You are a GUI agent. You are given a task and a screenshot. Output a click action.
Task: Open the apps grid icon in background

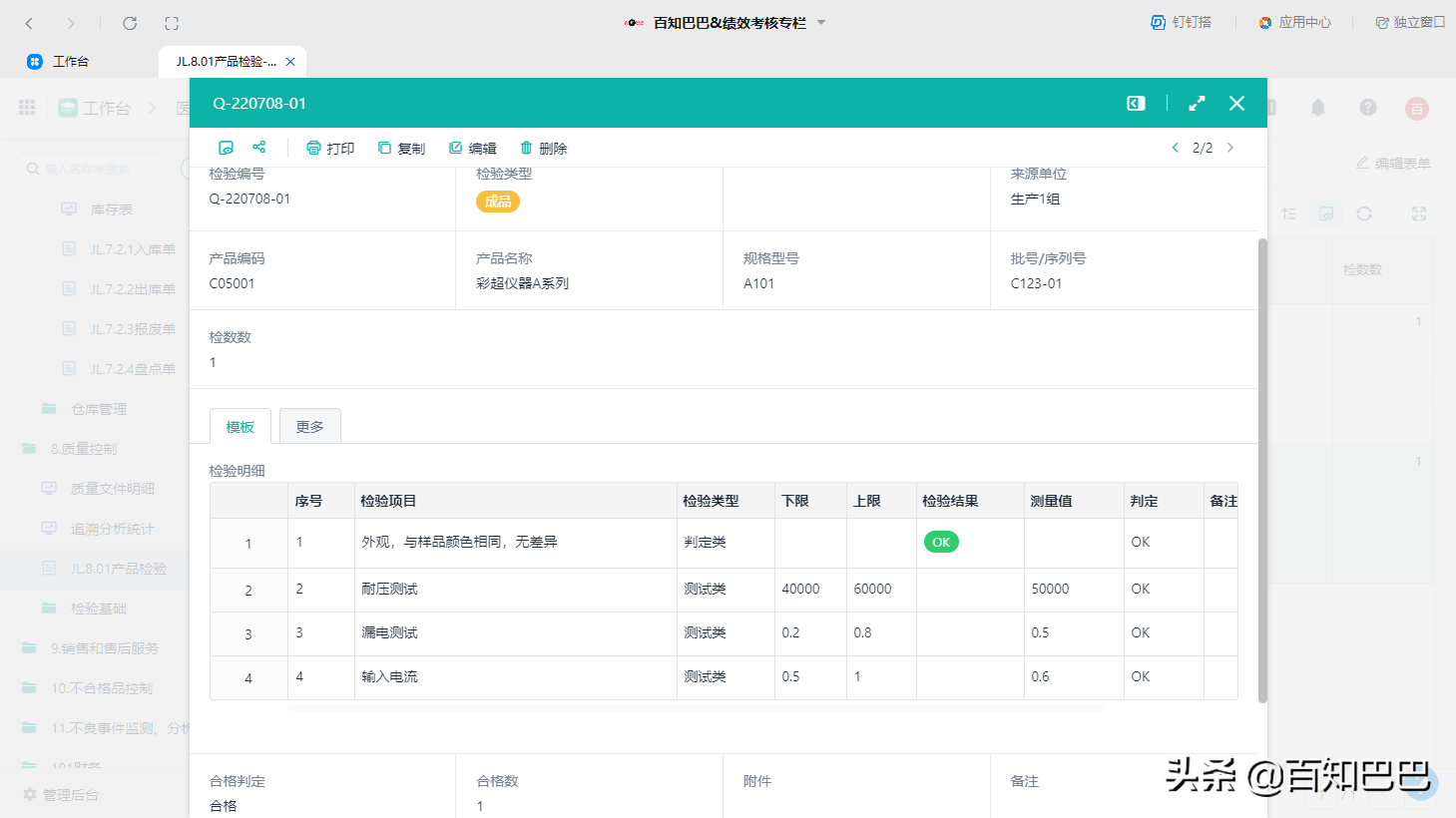pos(27,108)
